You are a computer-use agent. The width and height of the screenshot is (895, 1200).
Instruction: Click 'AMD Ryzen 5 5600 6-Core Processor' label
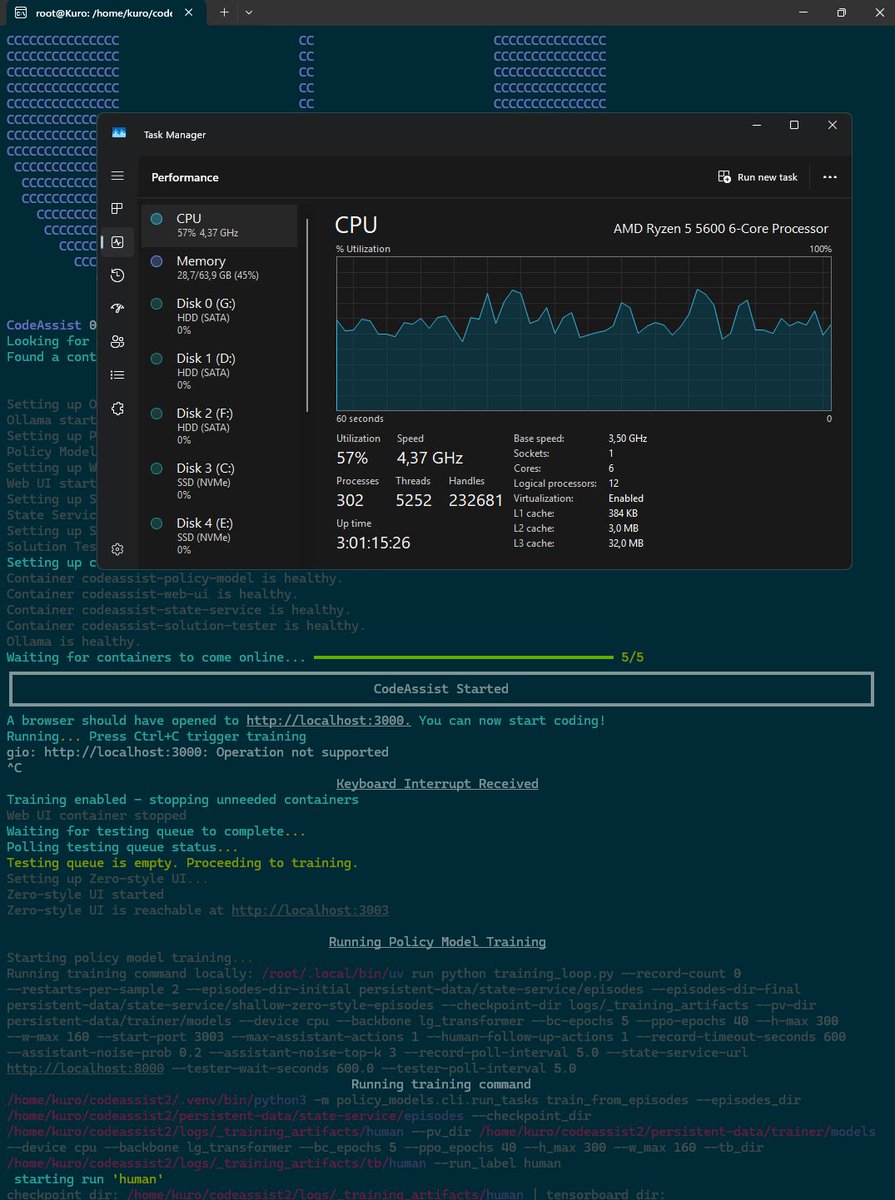(721, 228)
